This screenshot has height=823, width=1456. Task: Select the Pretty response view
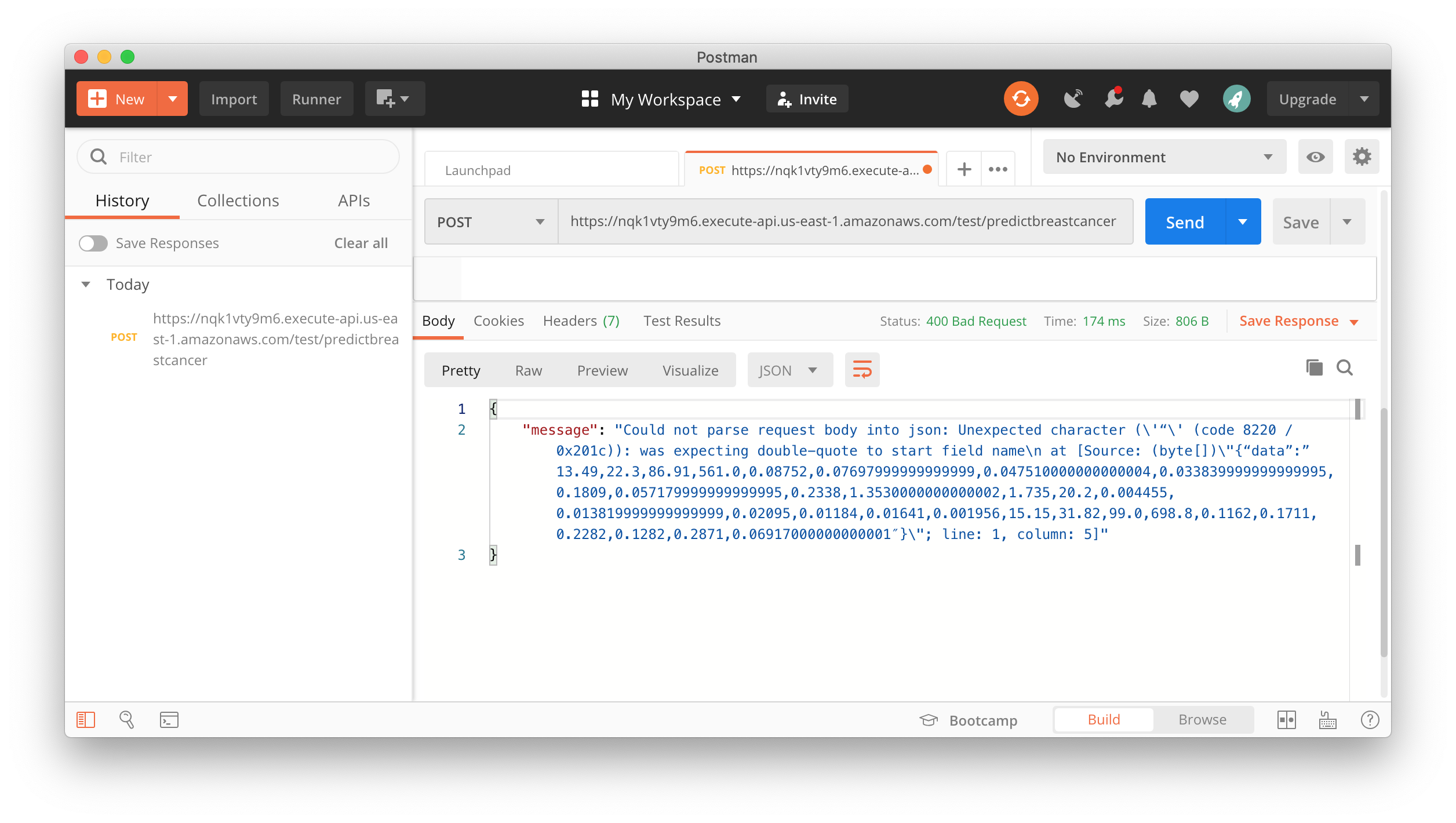[x=461, y=370]
